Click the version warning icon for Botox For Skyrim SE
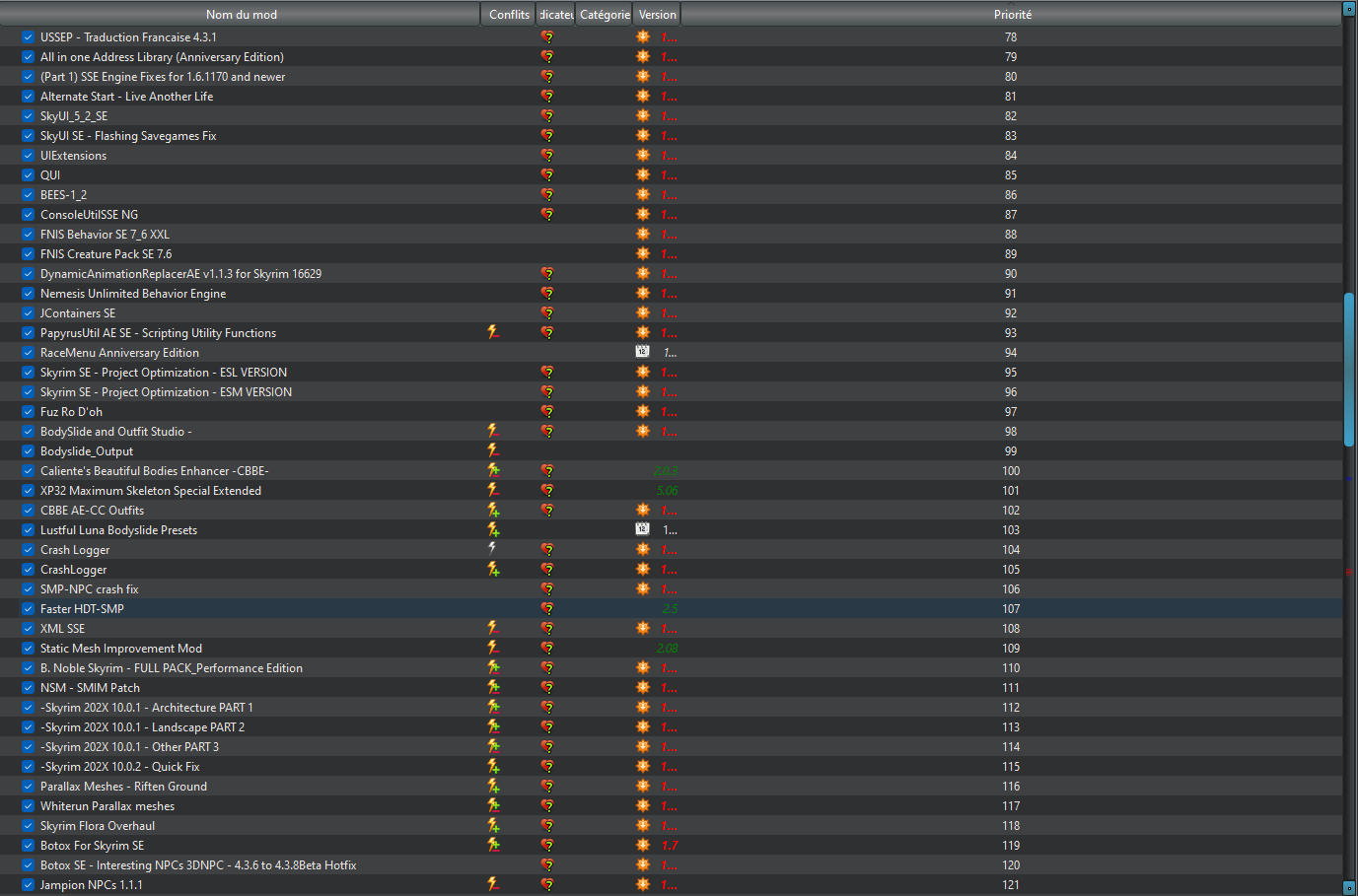 pos(643,845)
